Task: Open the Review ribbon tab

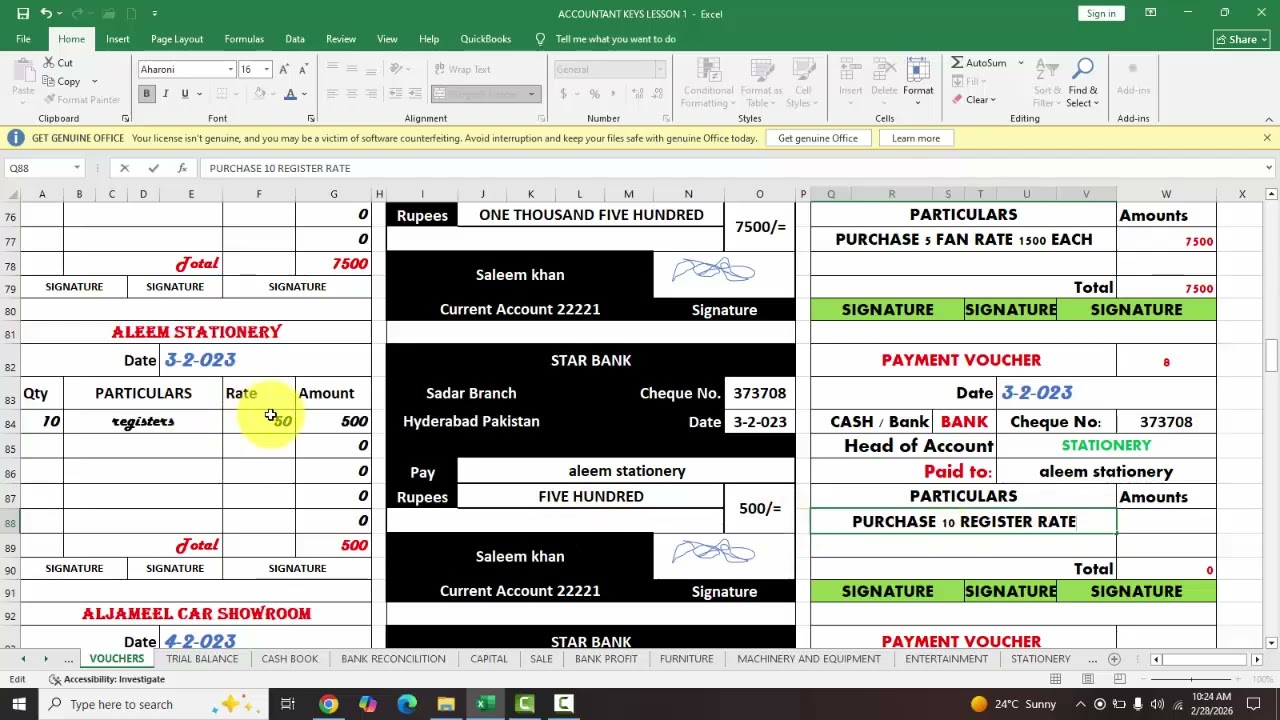Action: 341,39
